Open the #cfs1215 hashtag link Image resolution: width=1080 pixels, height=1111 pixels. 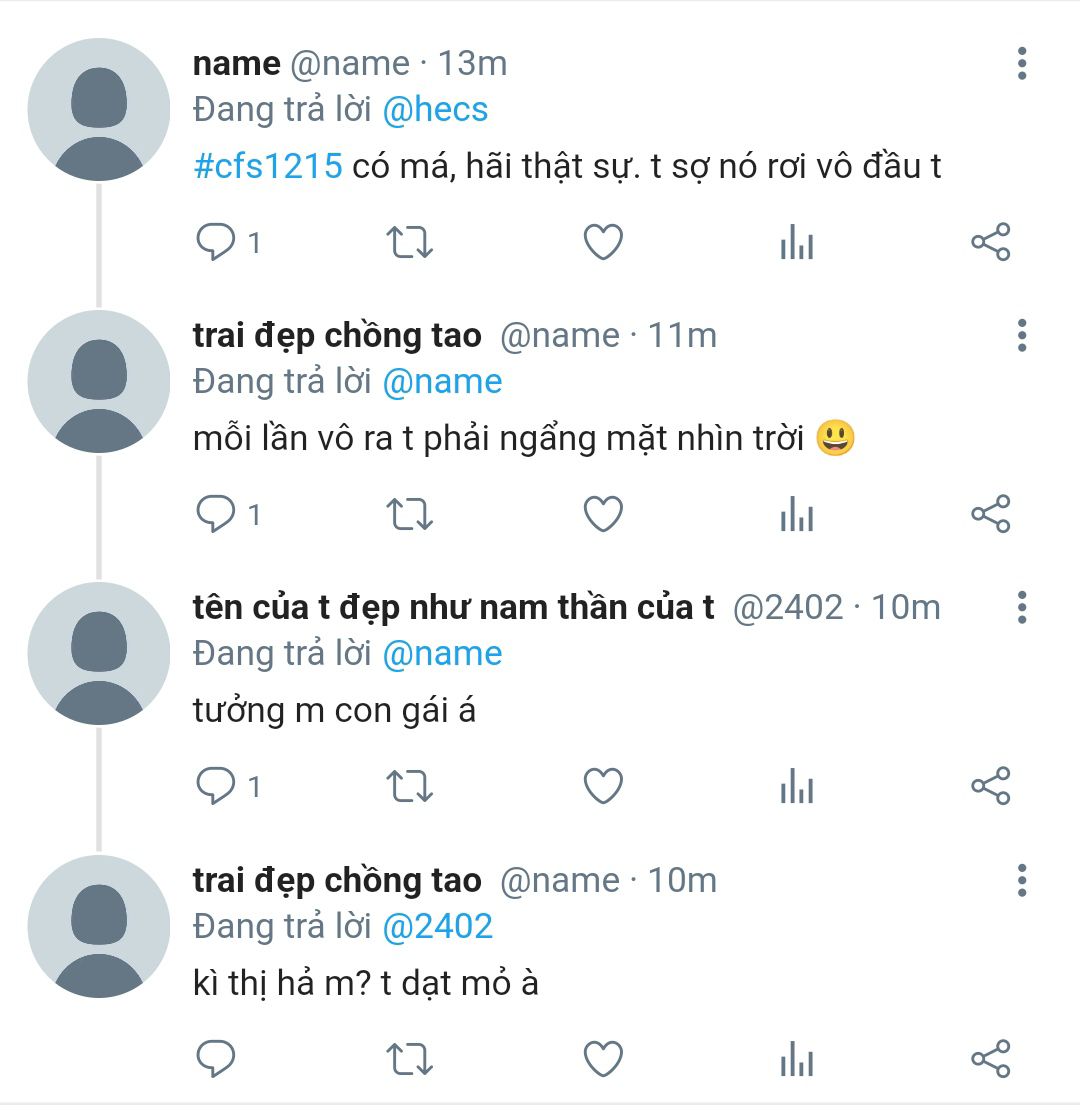click(267, 166)
